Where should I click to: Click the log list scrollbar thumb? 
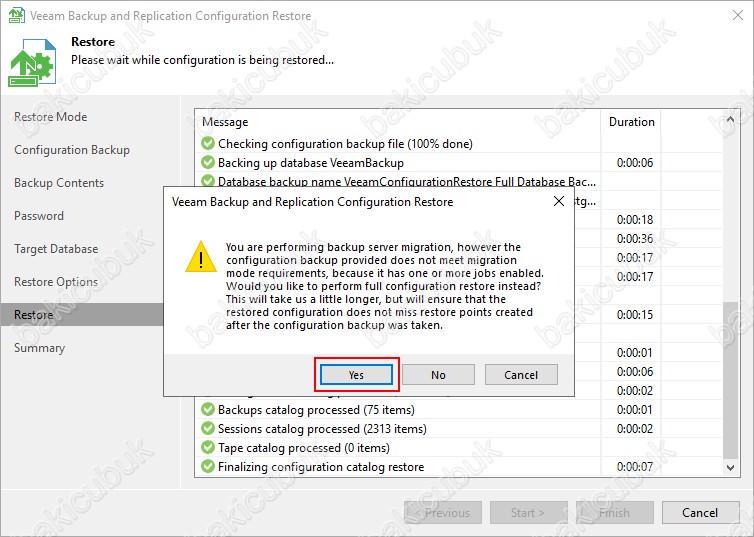[730, 380]
